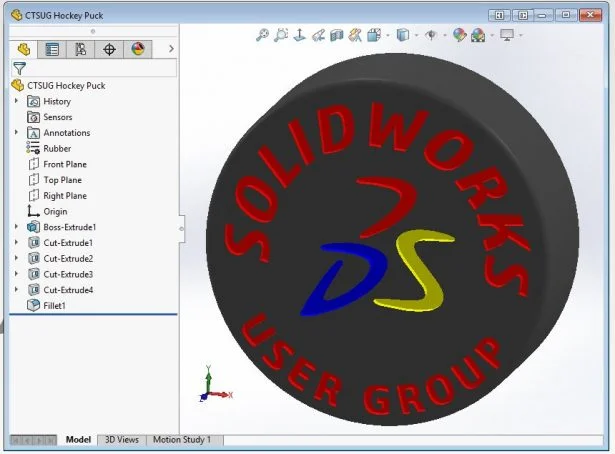Expand the Boss-Extrude1 feature
The image size is (615, 454).
16,227
